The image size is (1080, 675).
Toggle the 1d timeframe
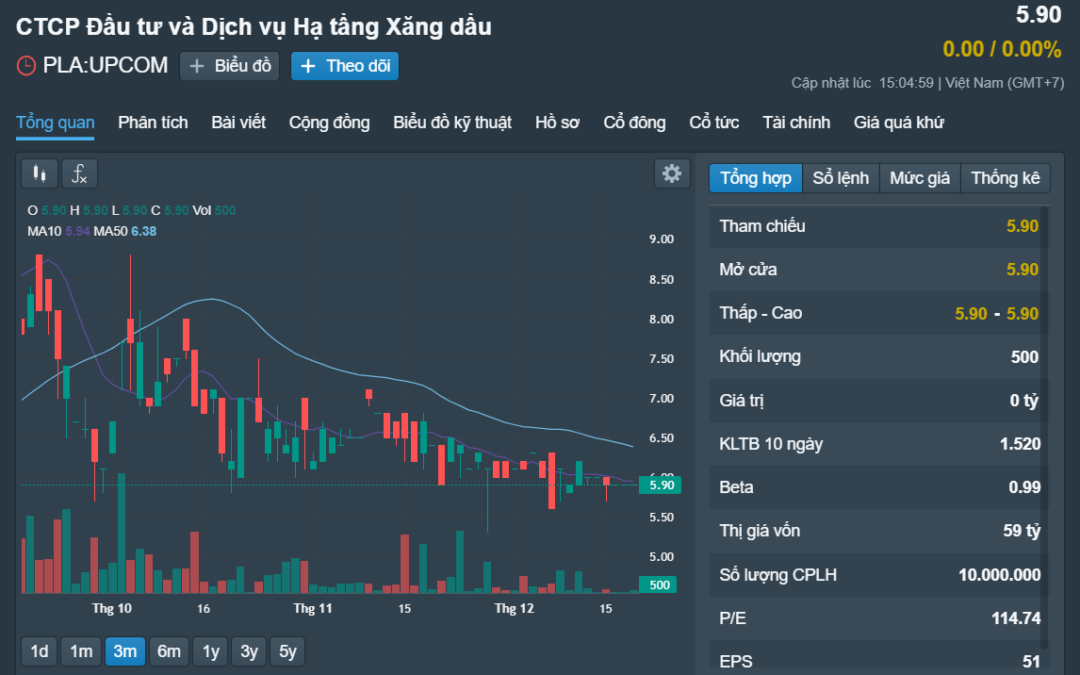click(38, 651)
